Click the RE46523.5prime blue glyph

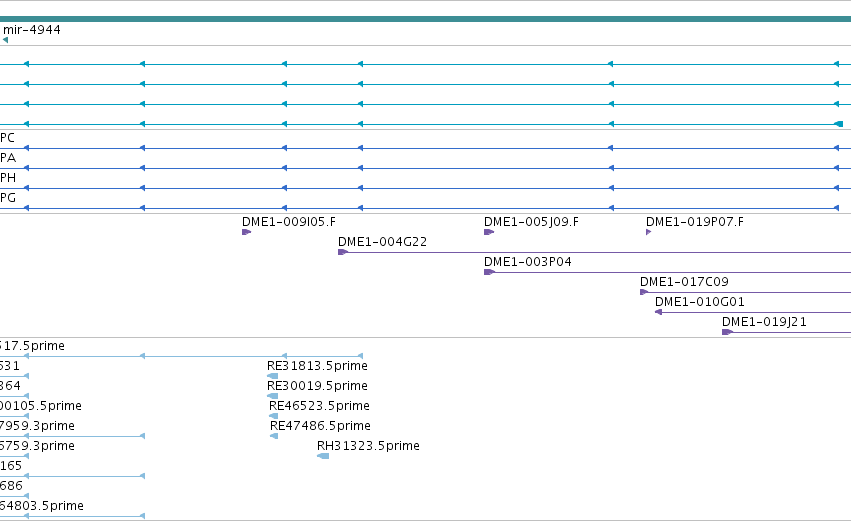pyautogui.click(x=274, y=416)
